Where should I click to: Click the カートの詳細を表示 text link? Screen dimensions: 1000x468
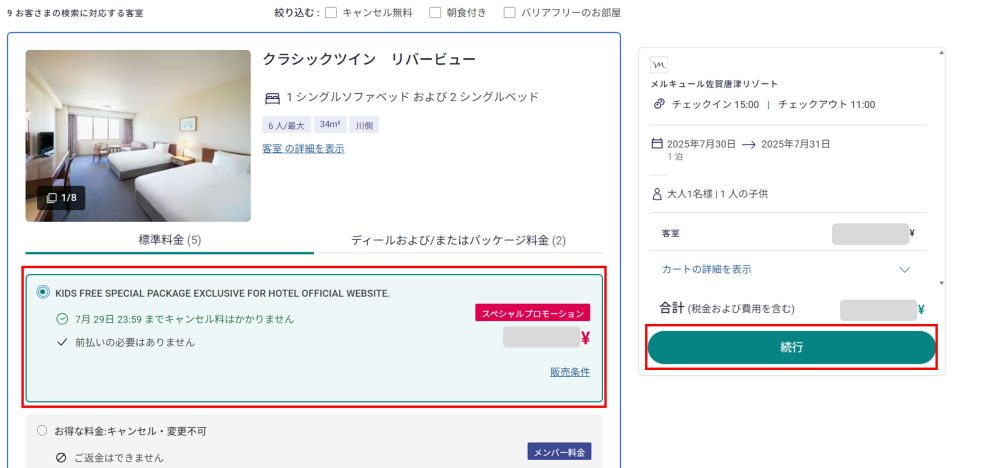pos(707,269)
